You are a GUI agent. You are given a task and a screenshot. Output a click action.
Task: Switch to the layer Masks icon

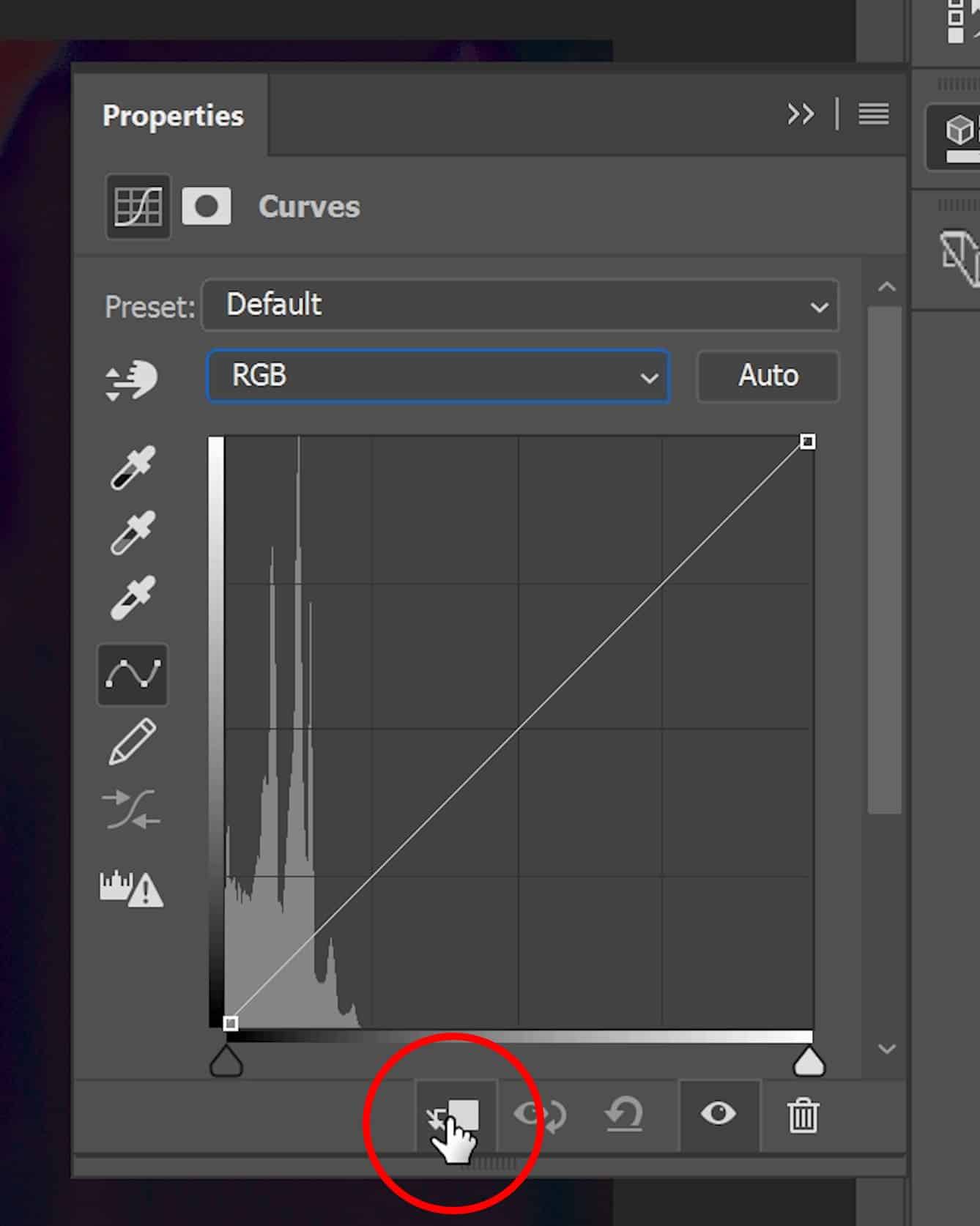207,207
